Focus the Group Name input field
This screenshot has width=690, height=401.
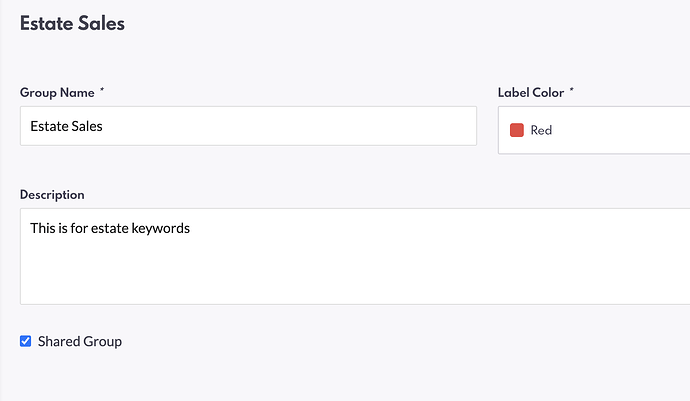pos(248,126)
